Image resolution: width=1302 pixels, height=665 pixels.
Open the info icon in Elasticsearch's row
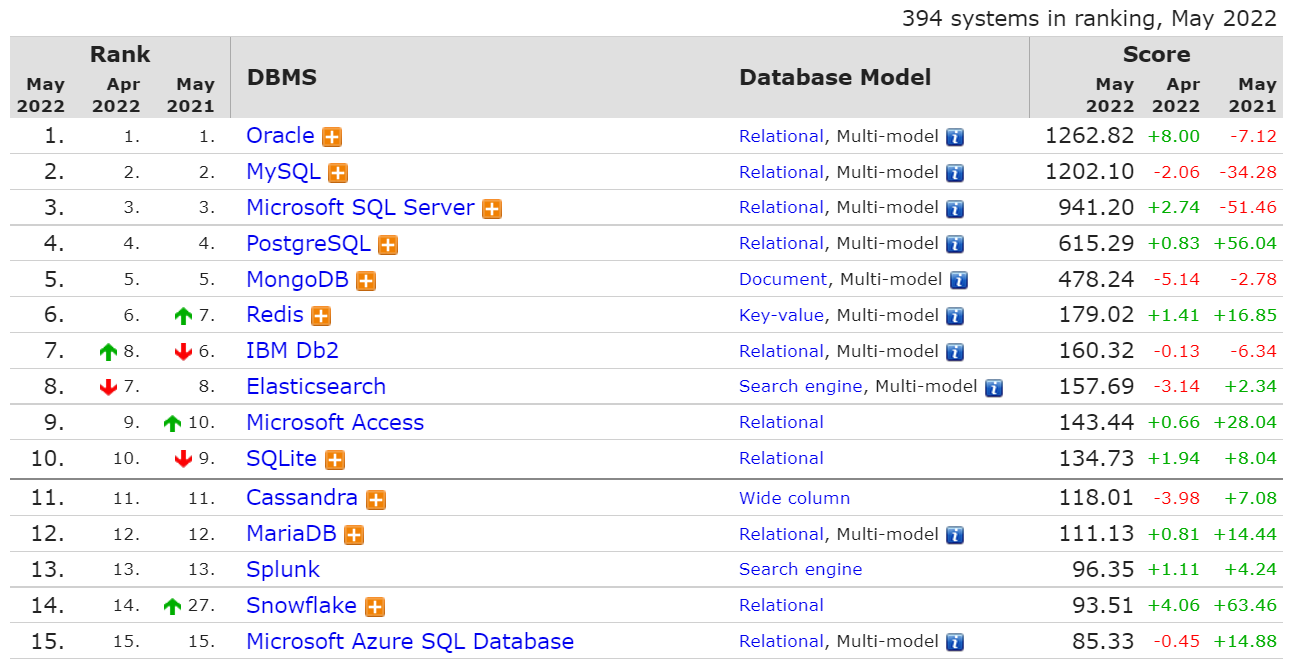(x=993, y=388)
